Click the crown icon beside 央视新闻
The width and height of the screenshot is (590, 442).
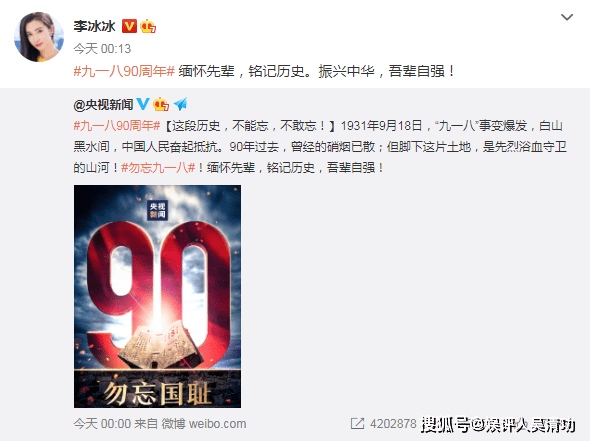(x=161, y=104)
